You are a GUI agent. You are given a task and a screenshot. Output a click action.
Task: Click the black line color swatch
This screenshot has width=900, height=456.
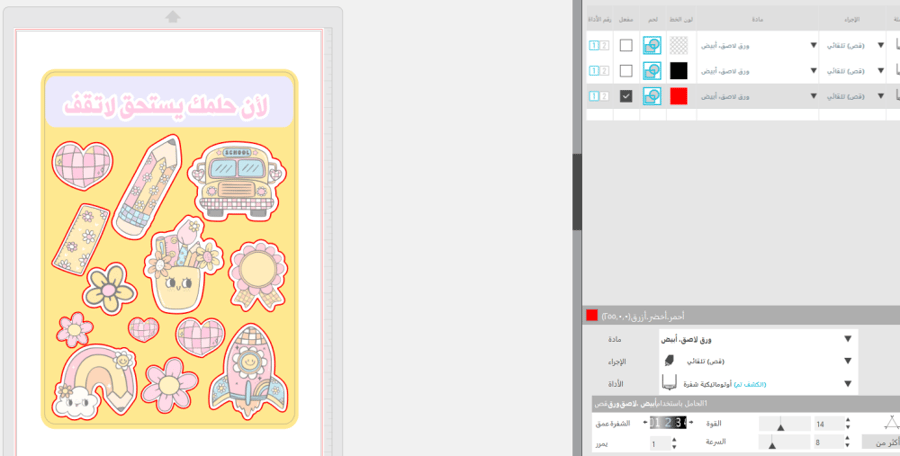click(x=678, y=71)
